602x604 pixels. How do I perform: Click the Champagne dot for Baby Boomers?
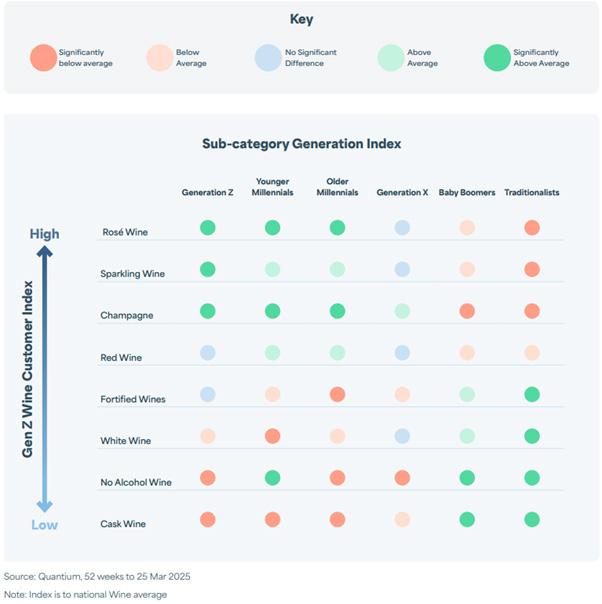click(467, 311)
